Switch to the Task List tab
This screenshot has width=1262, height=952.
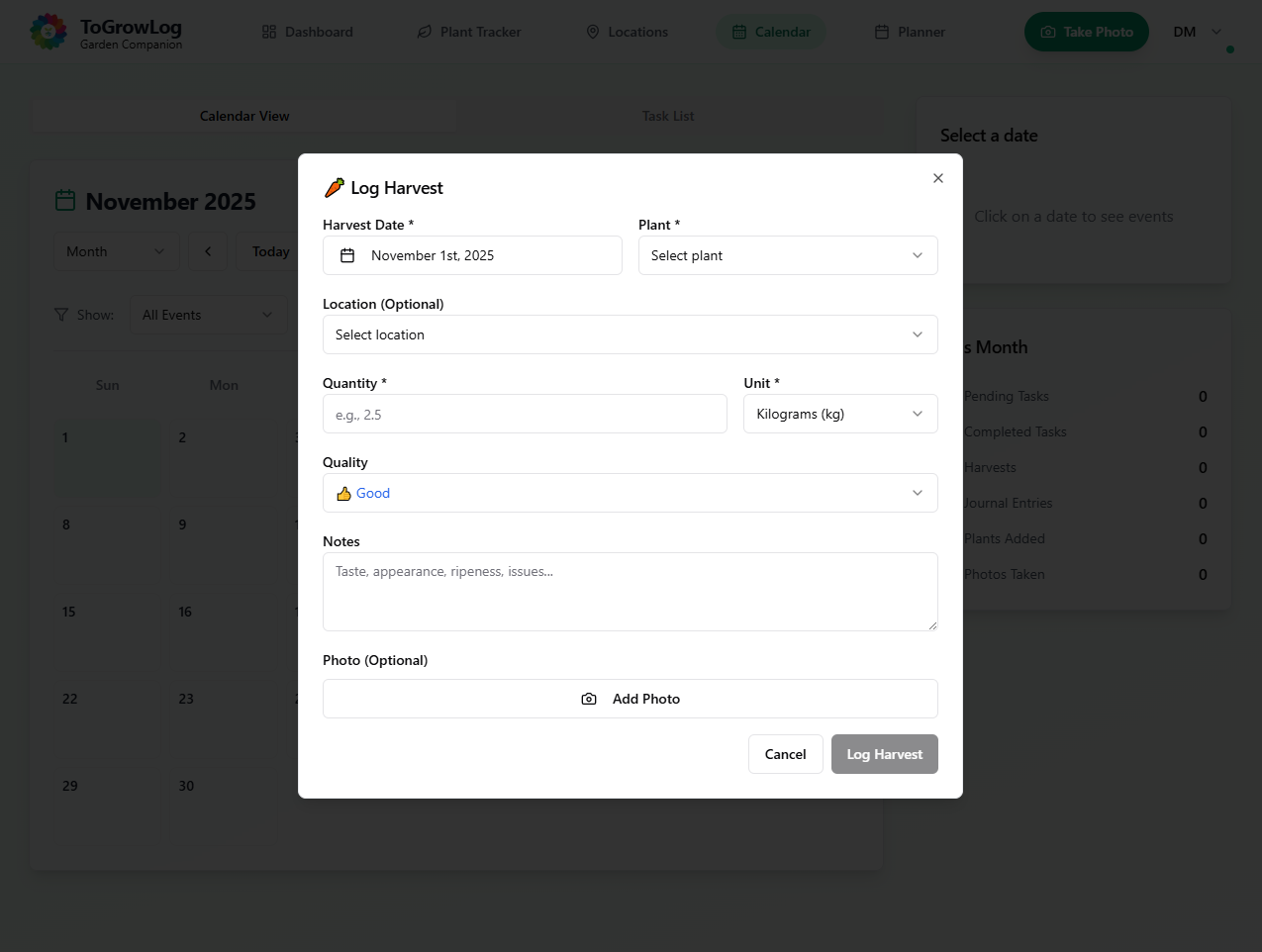coord(668,116)
